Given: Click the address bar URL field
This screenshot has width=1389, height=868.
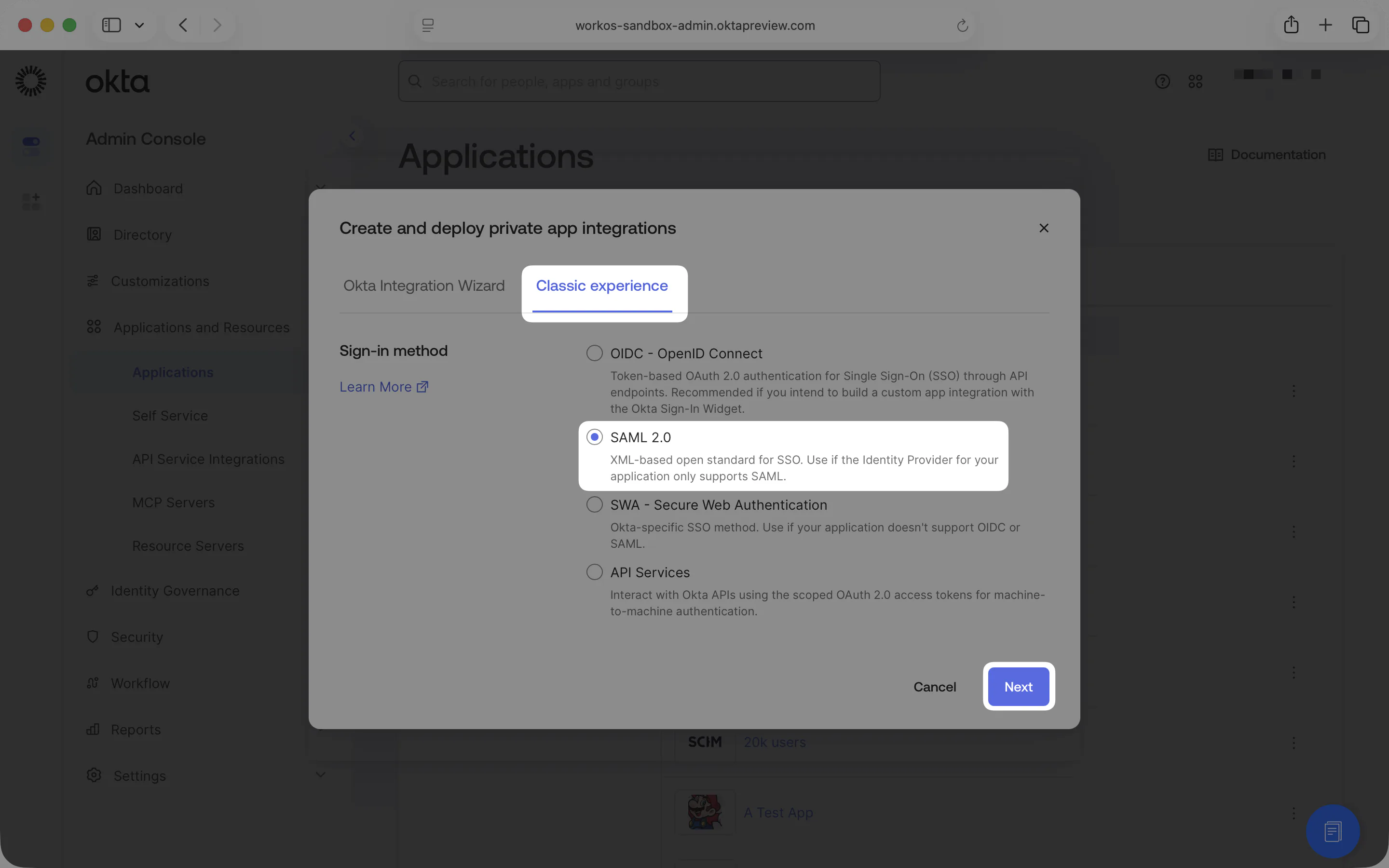Looking at the screenshot, I should (694, 25).
